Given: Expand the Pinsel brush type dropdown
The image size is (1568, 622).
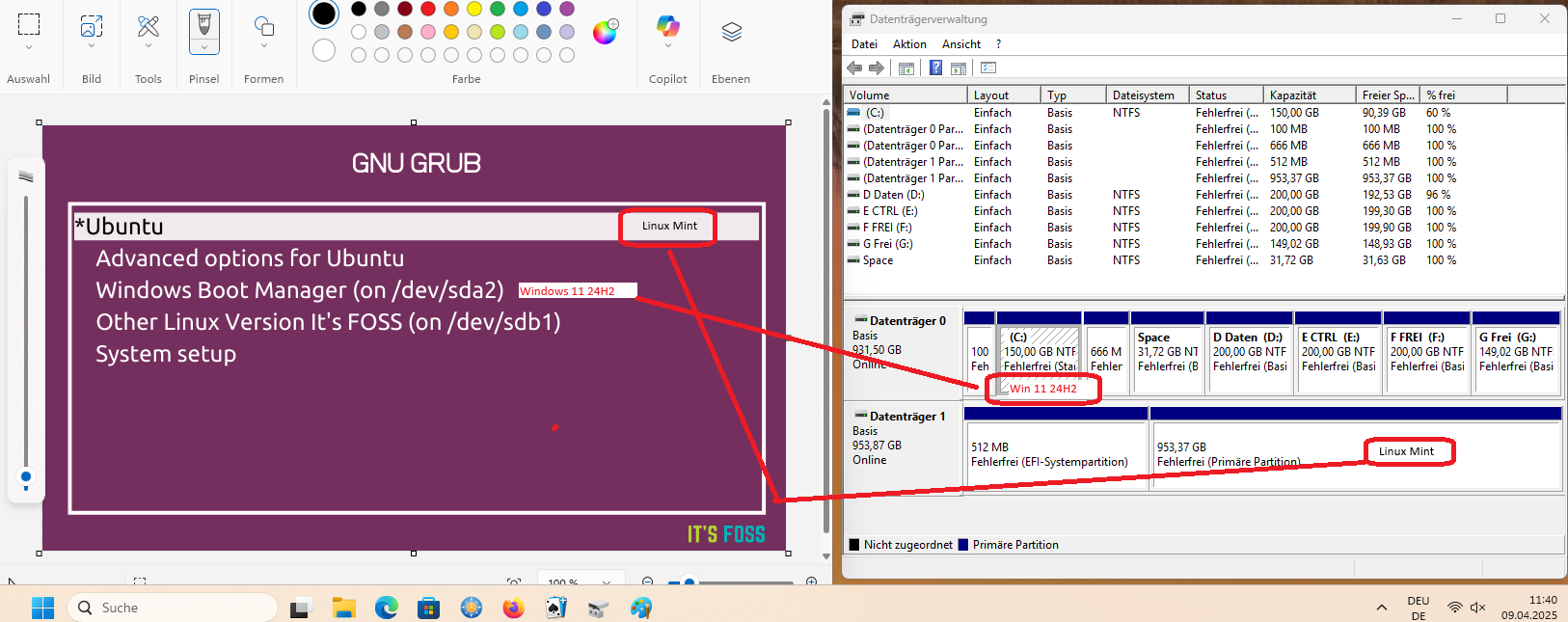Looking at the screenshot, I should (203, 46).
